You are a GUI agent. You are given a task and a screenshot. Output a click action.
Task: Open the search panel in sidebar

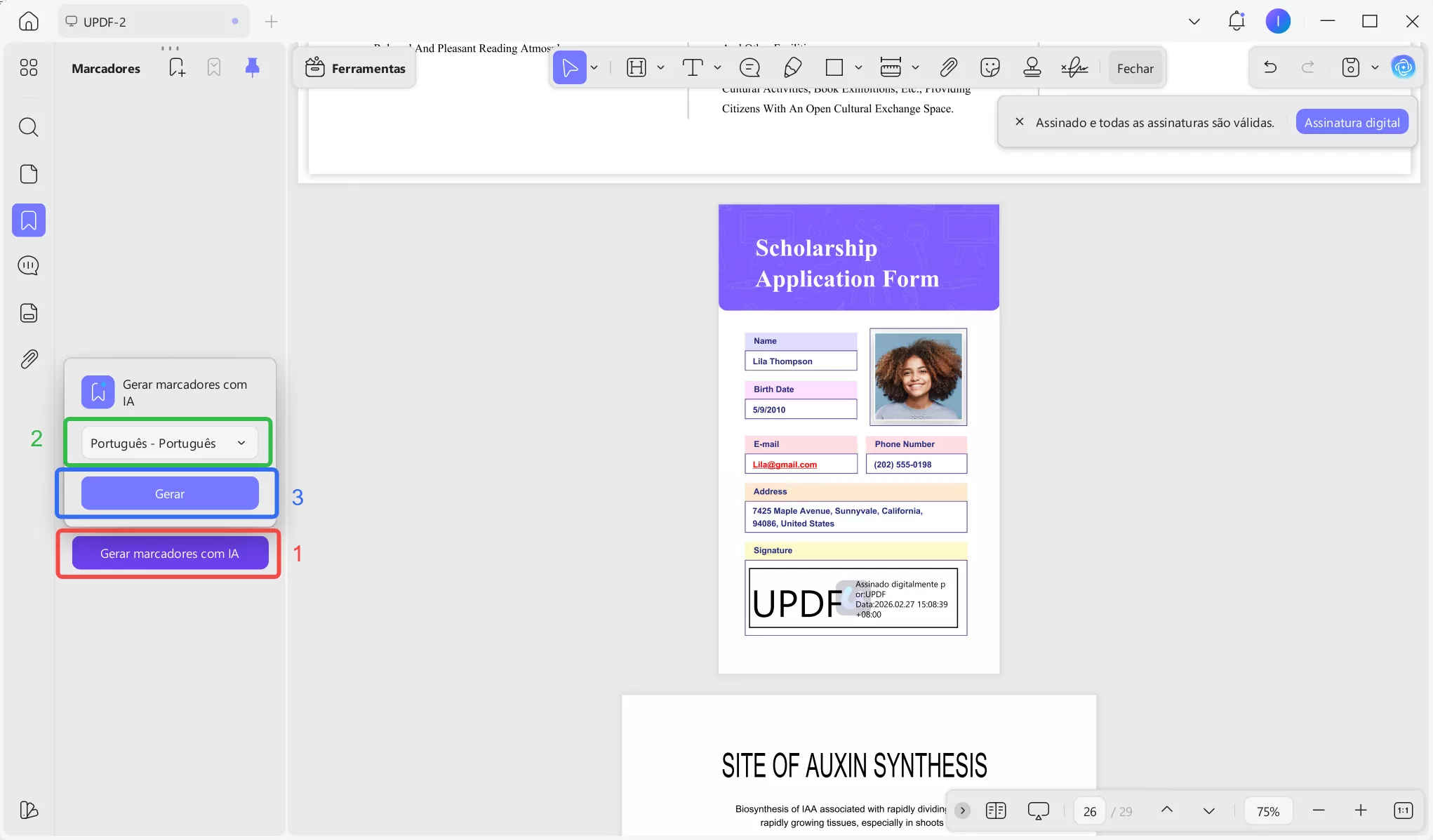[x=28, y=127]
